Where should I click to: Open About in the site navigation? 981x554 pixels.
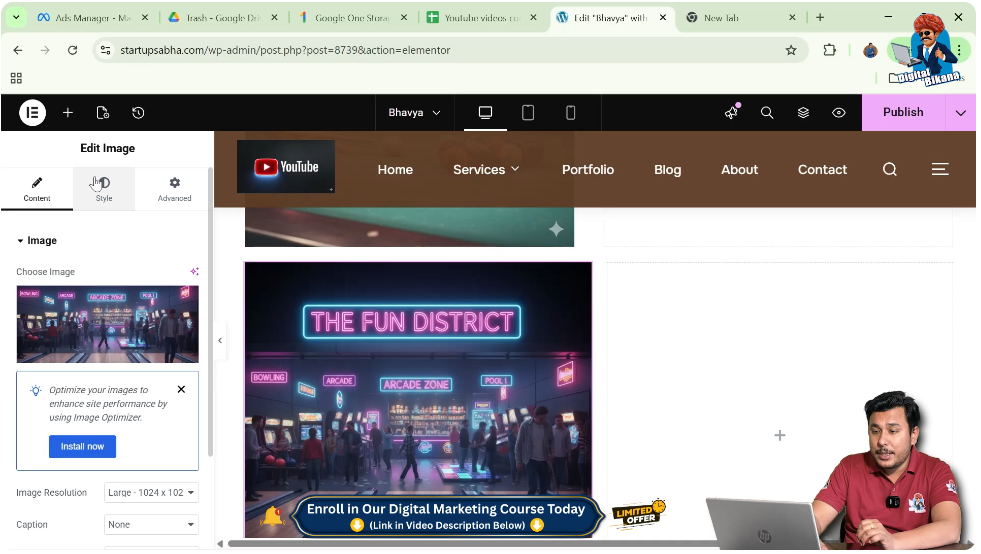740,170
